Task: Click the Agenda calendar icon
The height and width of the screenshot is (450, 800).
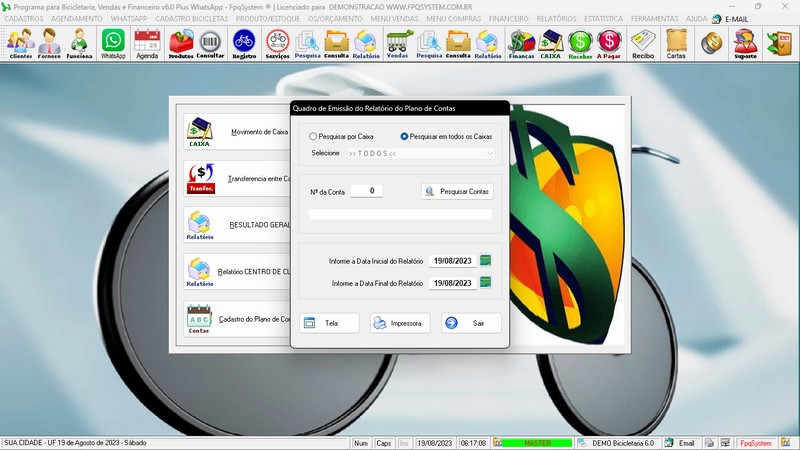Action: click(147, 44)
